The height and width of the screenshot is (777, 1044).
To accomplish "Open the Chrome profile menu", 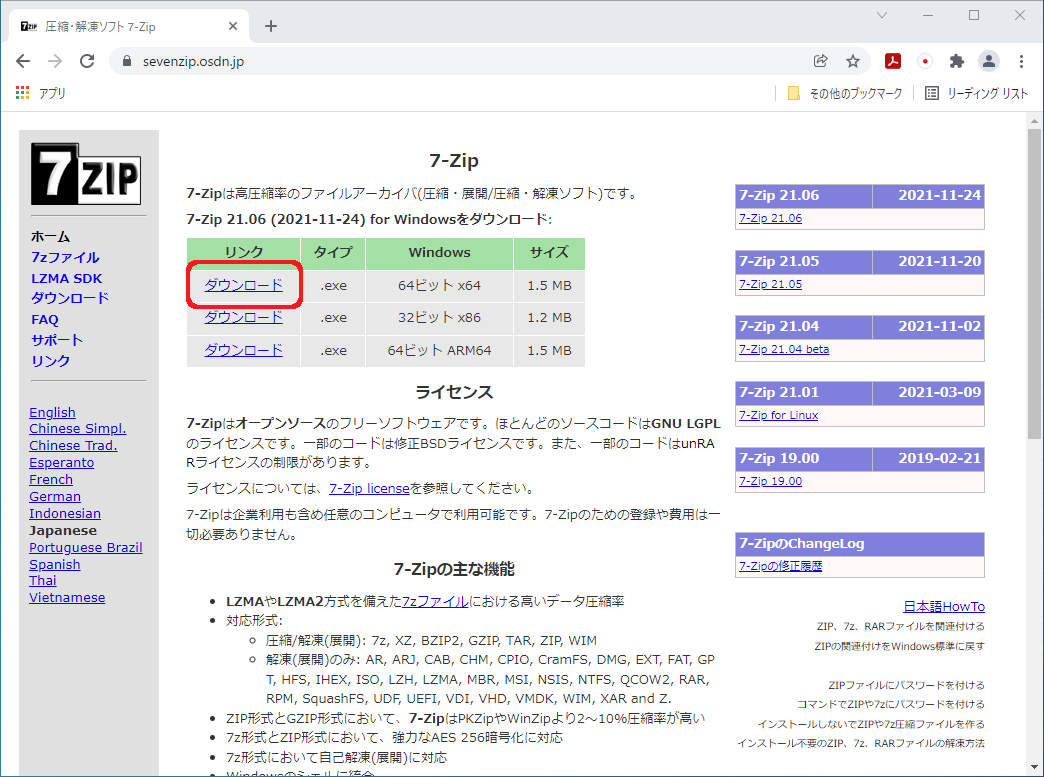I will click(989, 61).
